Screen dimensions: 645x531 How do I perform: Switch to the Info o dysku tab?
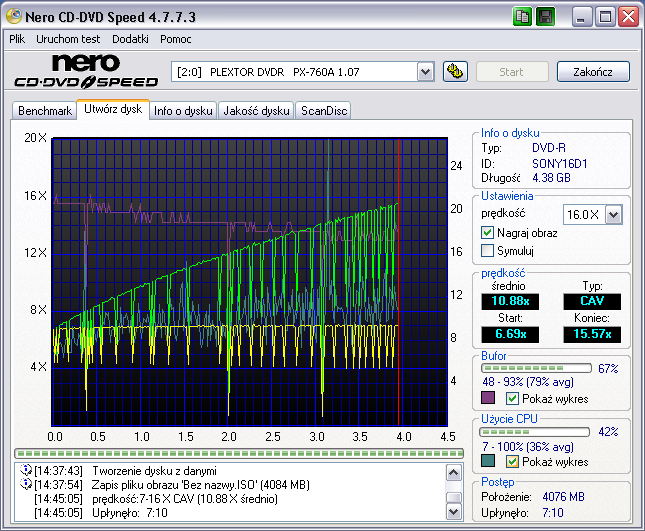[x=183, y=111]
